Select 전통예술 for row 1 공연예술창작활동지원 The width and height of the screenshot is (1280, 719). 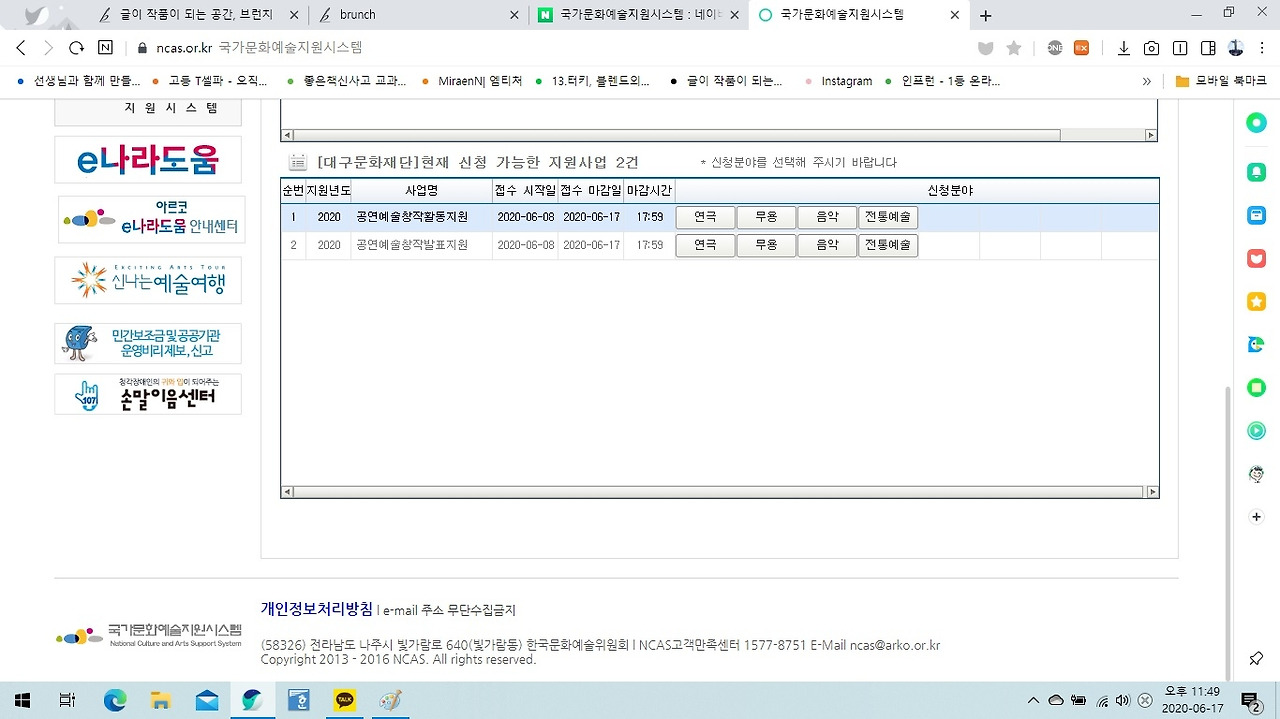coord(888,217)
